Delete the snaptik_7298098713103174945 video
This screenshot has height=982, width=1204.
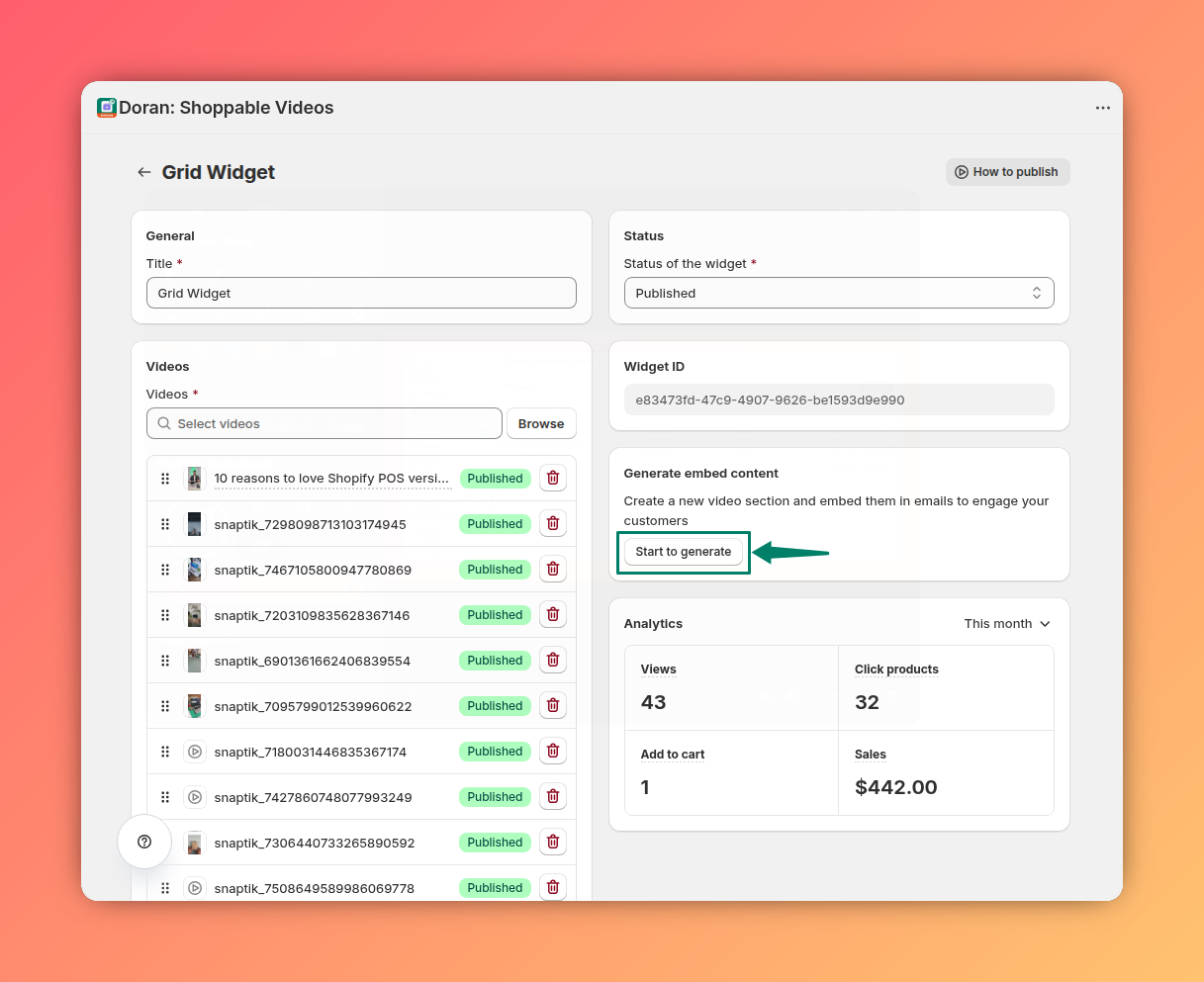553,524
